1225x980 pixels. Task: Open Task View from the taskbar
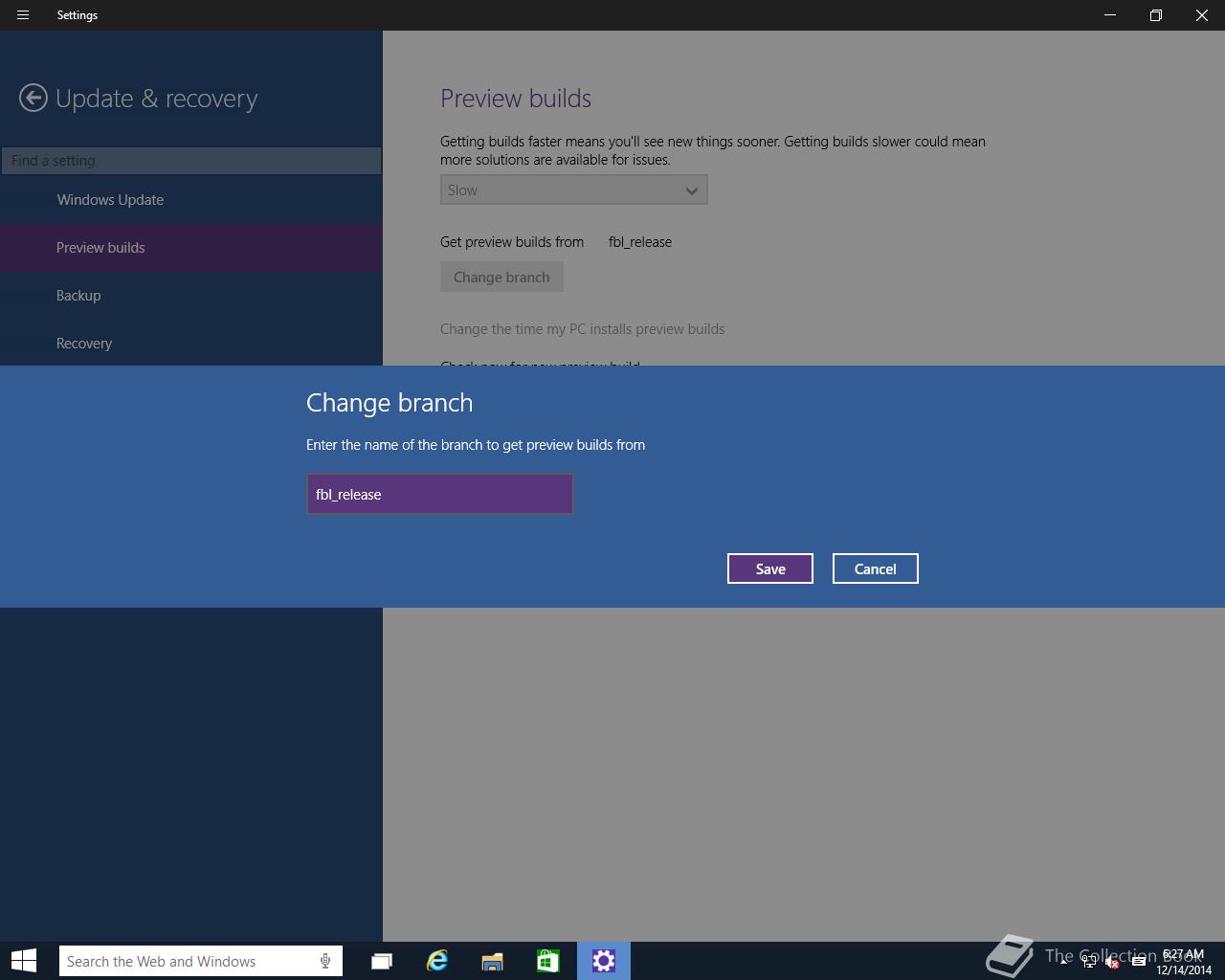[x=382, y=961]
